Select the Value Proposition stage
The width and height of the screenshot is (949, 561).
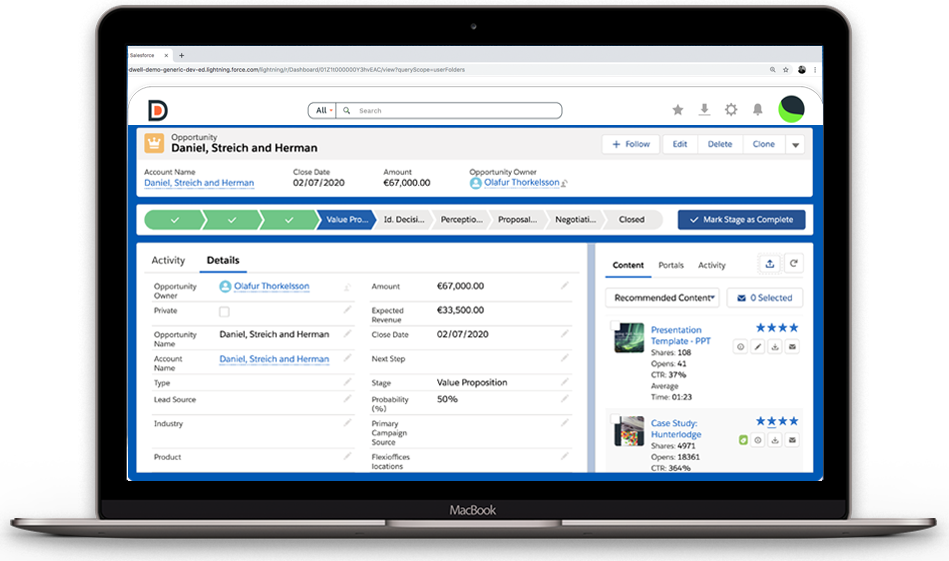(x=347, y=220)
